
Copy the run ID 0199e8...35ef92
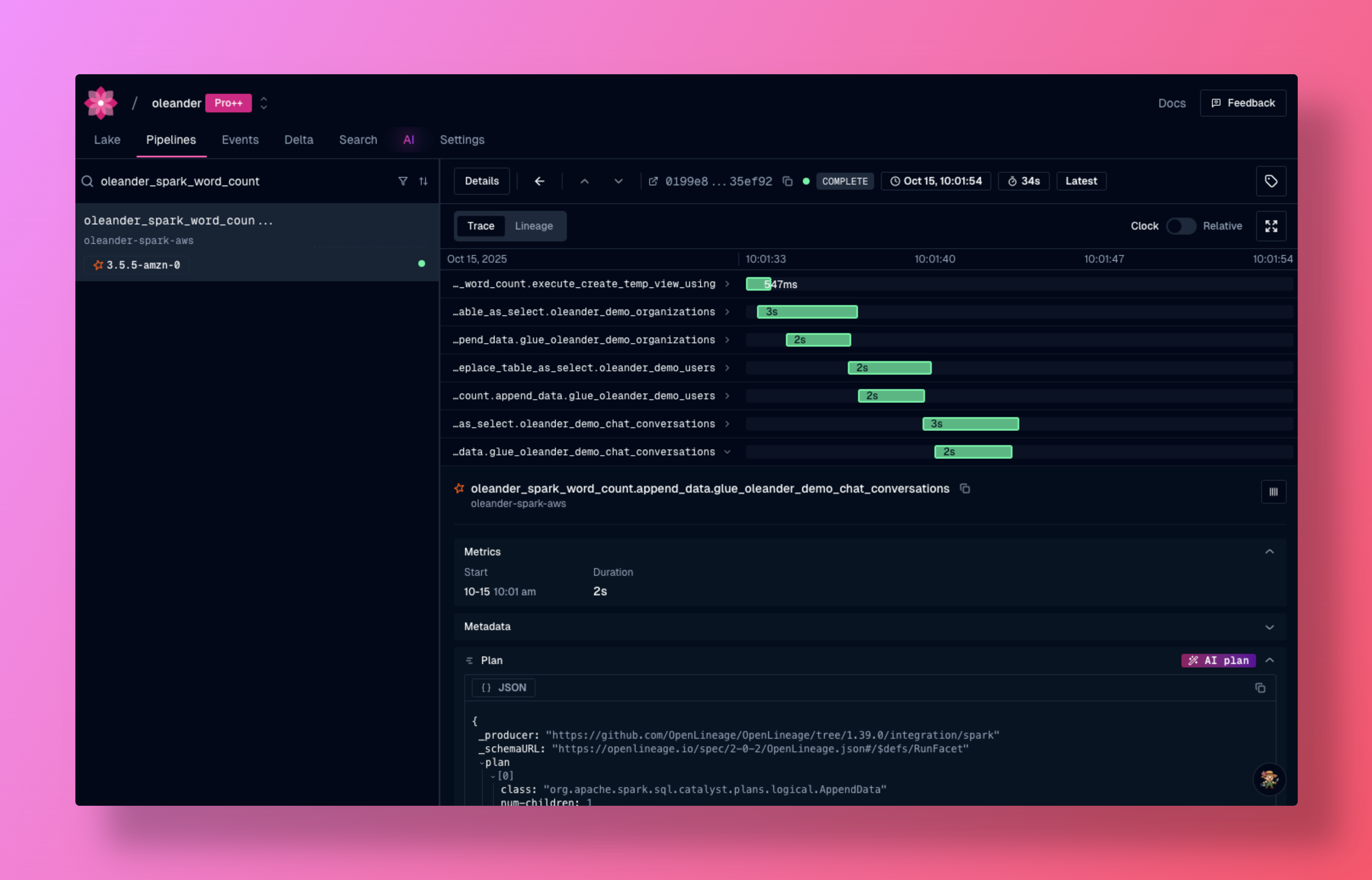[x=787, y=181]
